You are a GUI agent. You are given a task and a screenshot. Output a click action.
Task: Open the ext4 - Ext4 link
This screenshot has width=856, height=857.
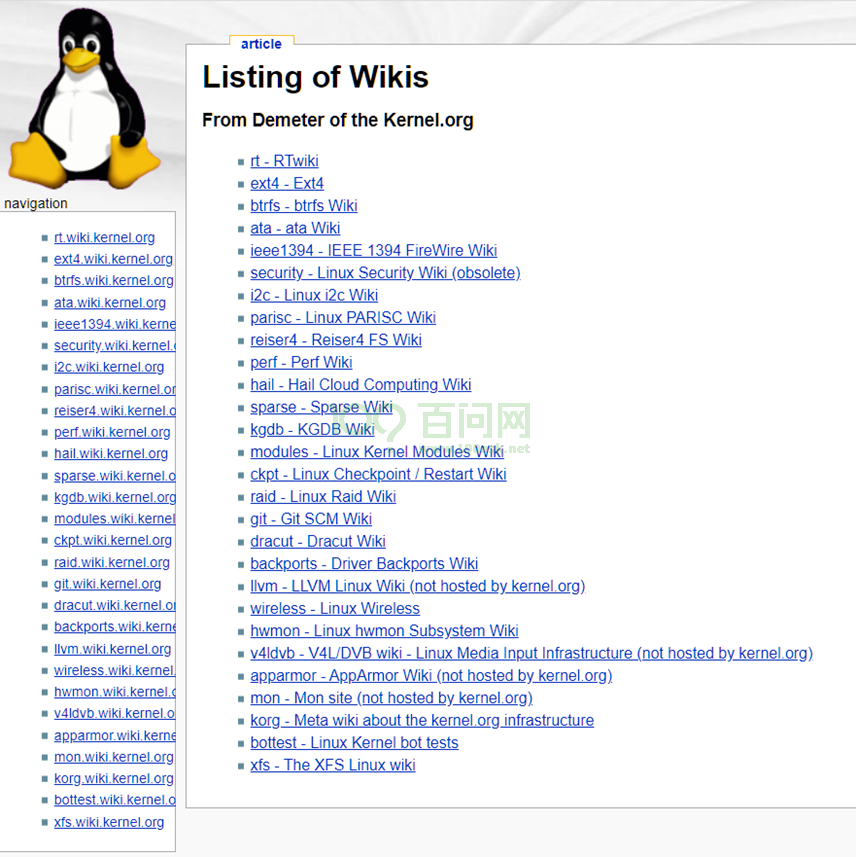point(287,183)
